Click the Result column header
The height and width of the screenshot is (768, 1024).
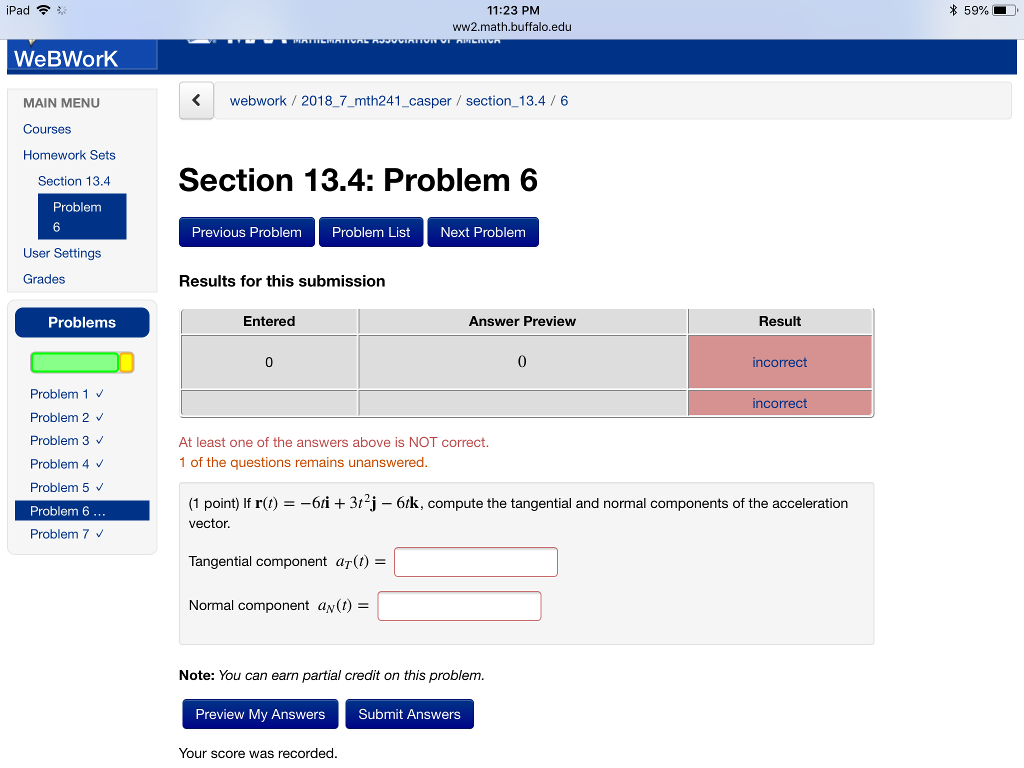pyautogui.click(x=780, y=321)
